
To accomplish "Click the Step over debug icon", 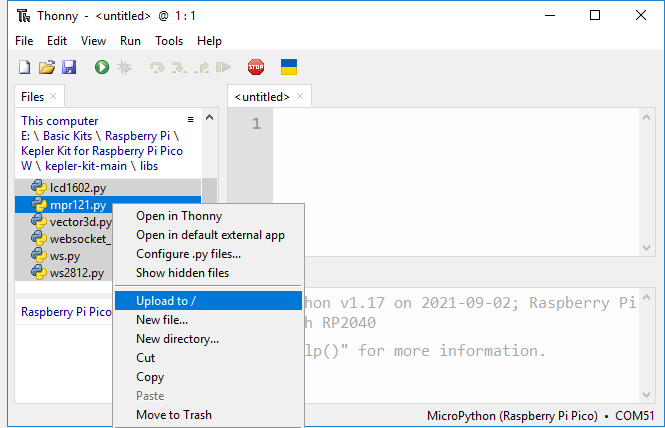I will [x=157, y=67].
